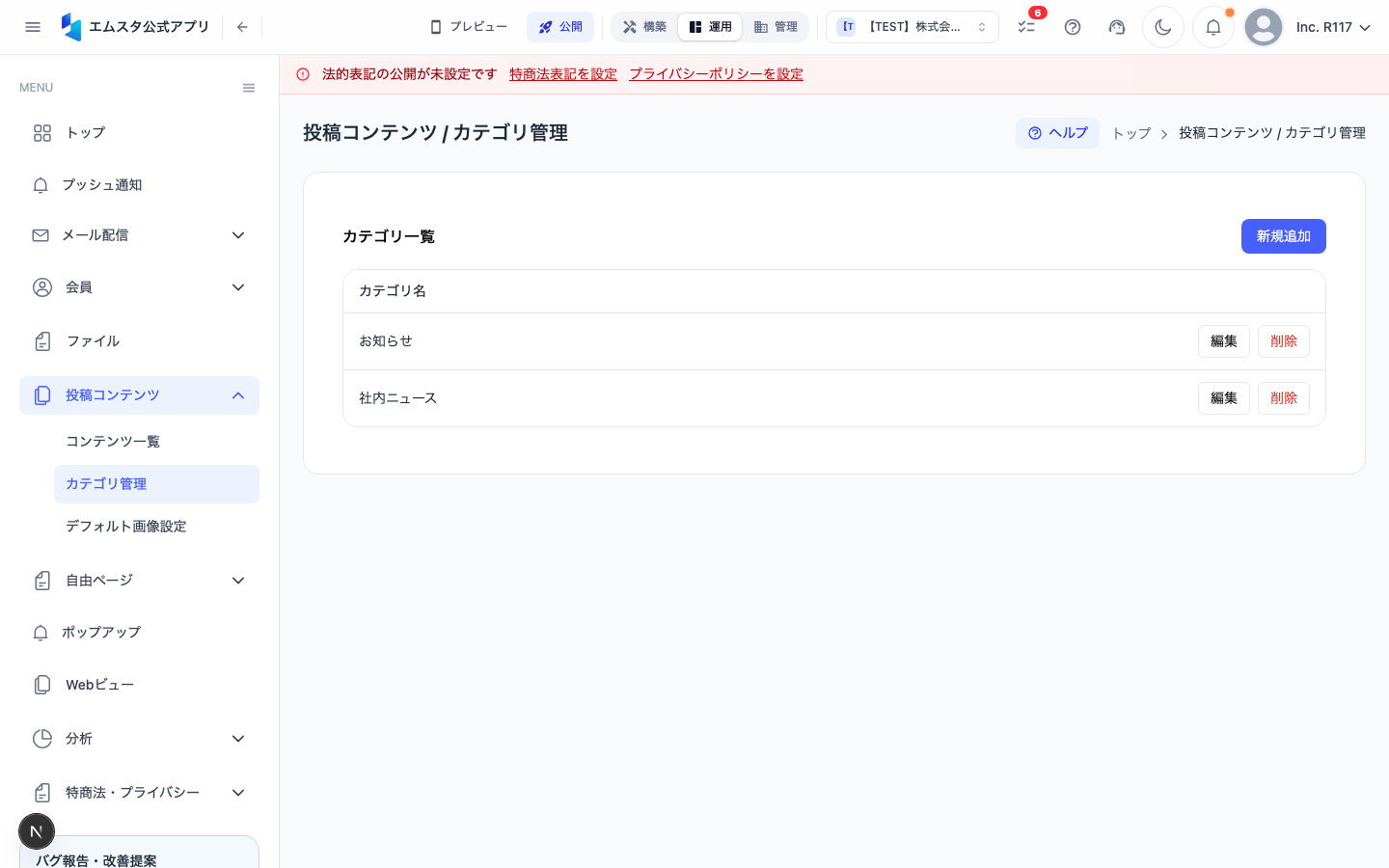Click the ヘルプ button near the breadcrumb
Viewport: 1389px width, 868px height.
[x=1057, y=133]
